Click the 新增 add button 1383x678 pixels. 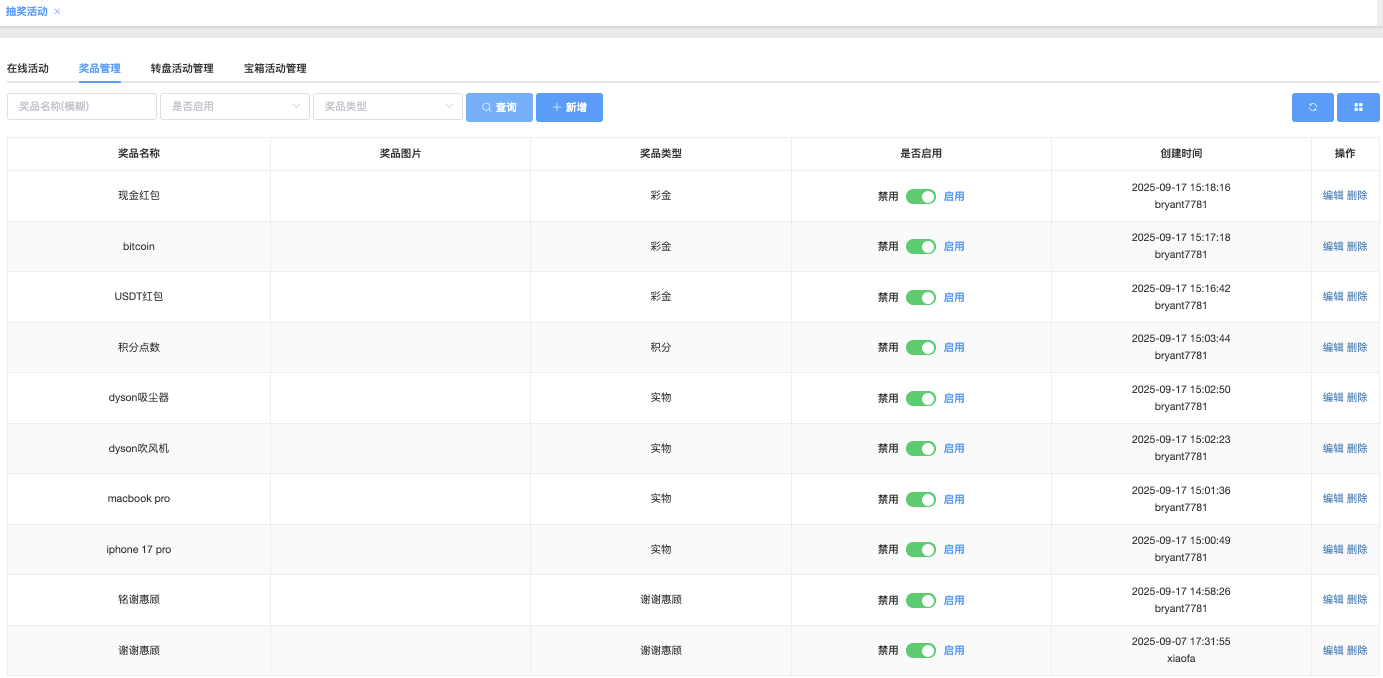569,107
